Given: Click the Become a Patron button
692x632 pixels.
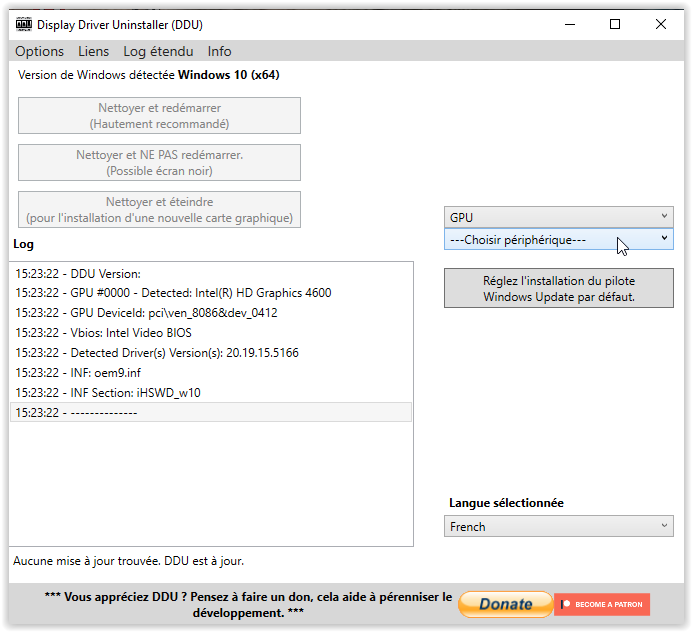Looking at the screenshot, I should [x=602, y=604].
